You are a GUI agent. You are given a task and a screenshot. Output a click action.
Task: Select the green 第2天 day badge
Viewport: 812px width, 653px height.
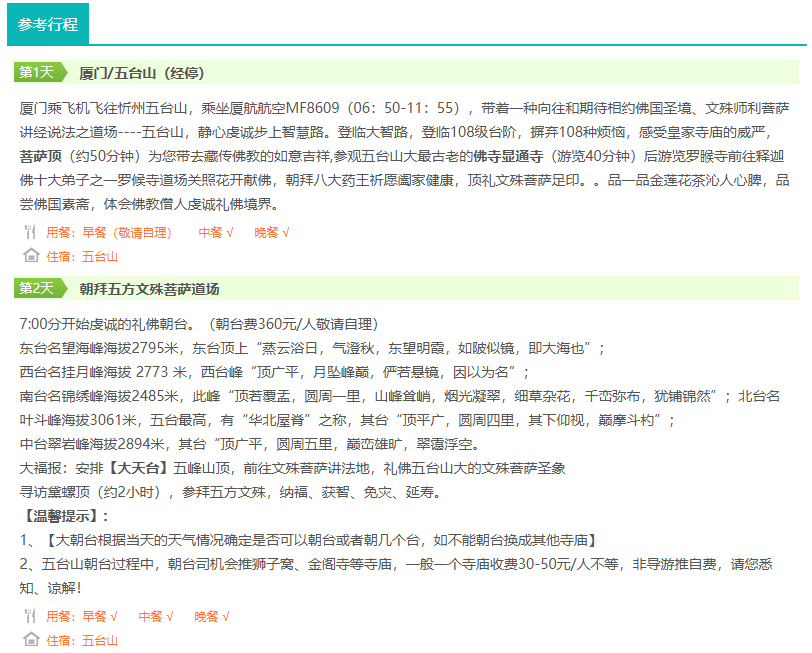(x=41, y=288)
